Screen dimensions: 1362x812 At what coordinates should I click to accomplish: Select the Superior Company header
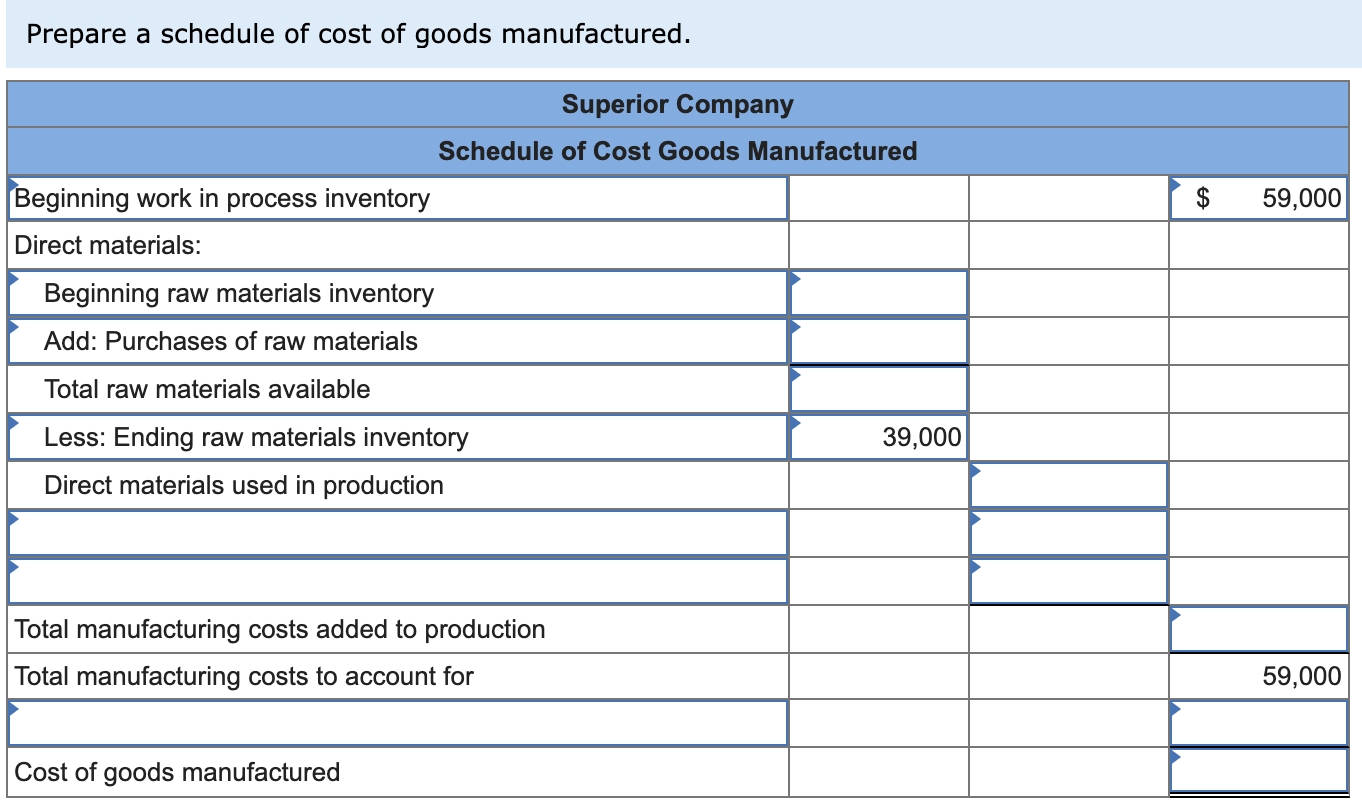click(x=678, y=104)
